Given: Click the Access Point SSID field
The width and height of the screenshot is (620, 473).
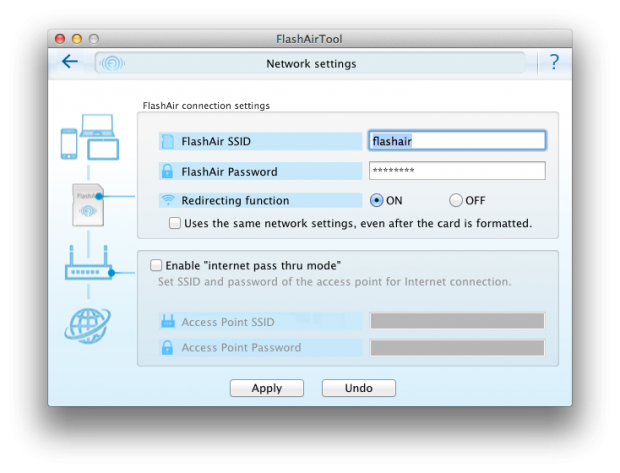Looking at the screenshot, I should [457, 321].
